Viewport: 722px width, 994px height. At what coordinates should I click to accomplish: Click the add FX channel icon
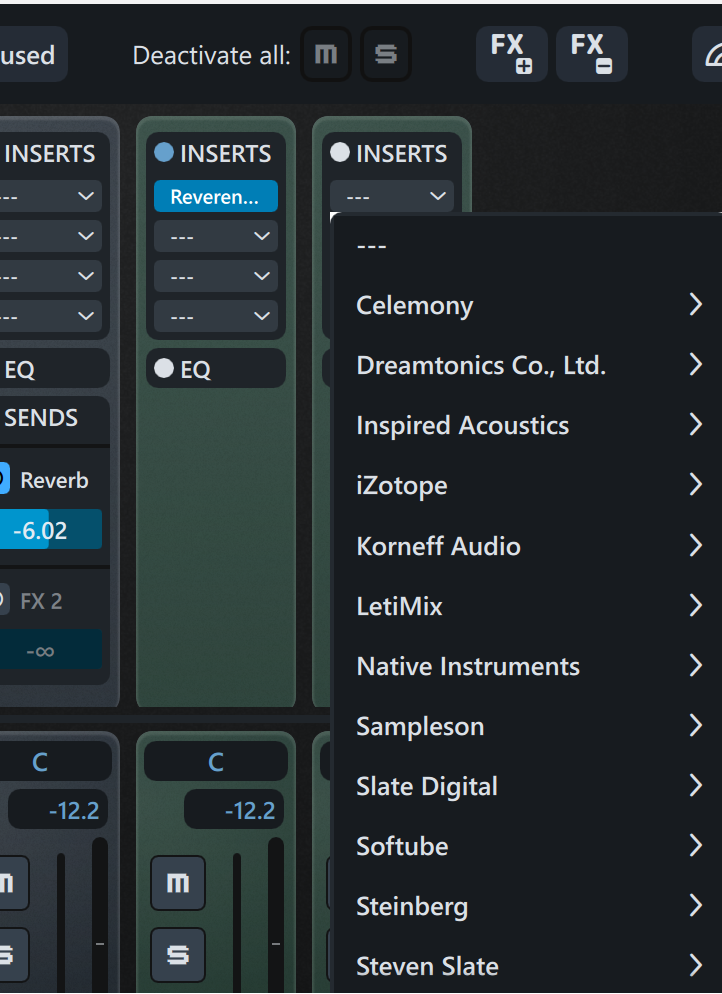(x=511, y=53)
